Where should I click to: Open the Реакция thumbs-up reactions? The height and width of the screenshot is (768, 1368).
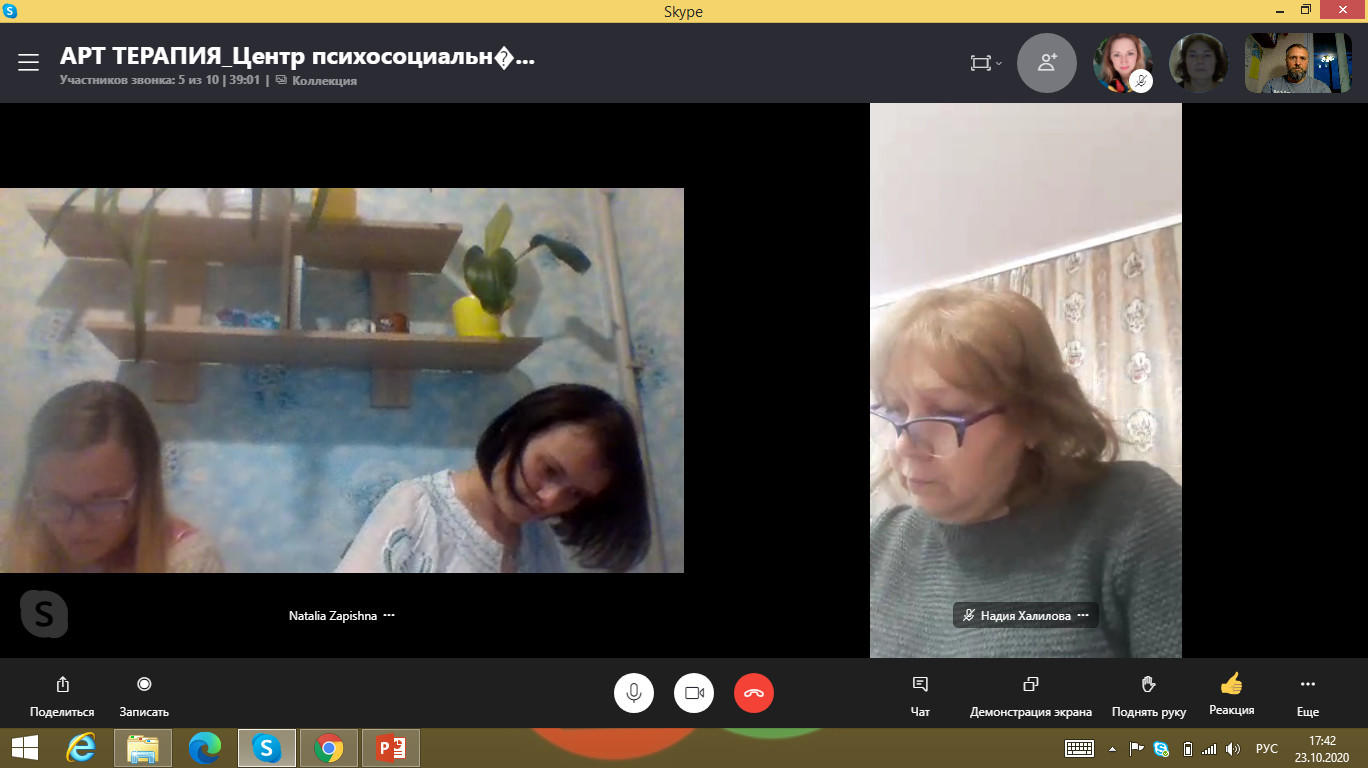point(1232,695)
